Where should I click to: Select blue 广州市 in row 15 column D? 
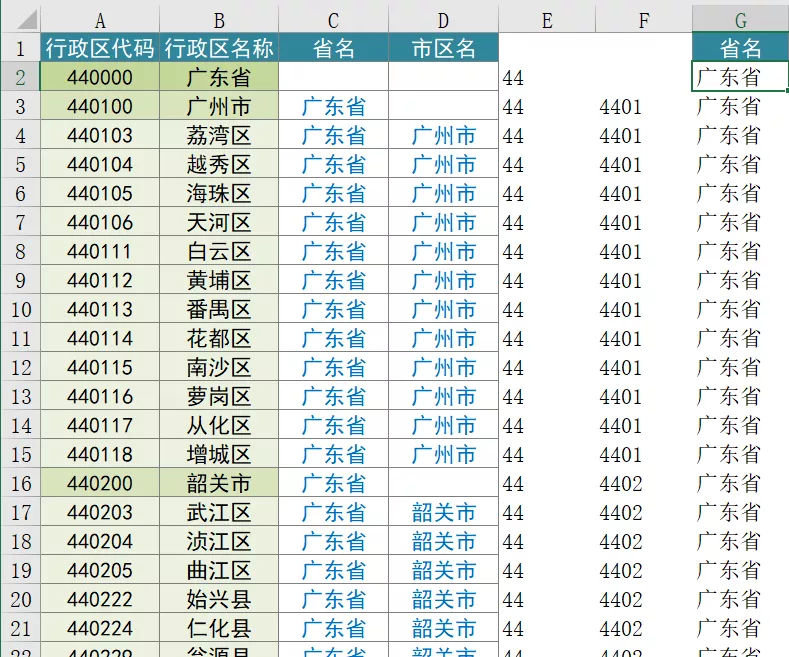pos(443,454)
